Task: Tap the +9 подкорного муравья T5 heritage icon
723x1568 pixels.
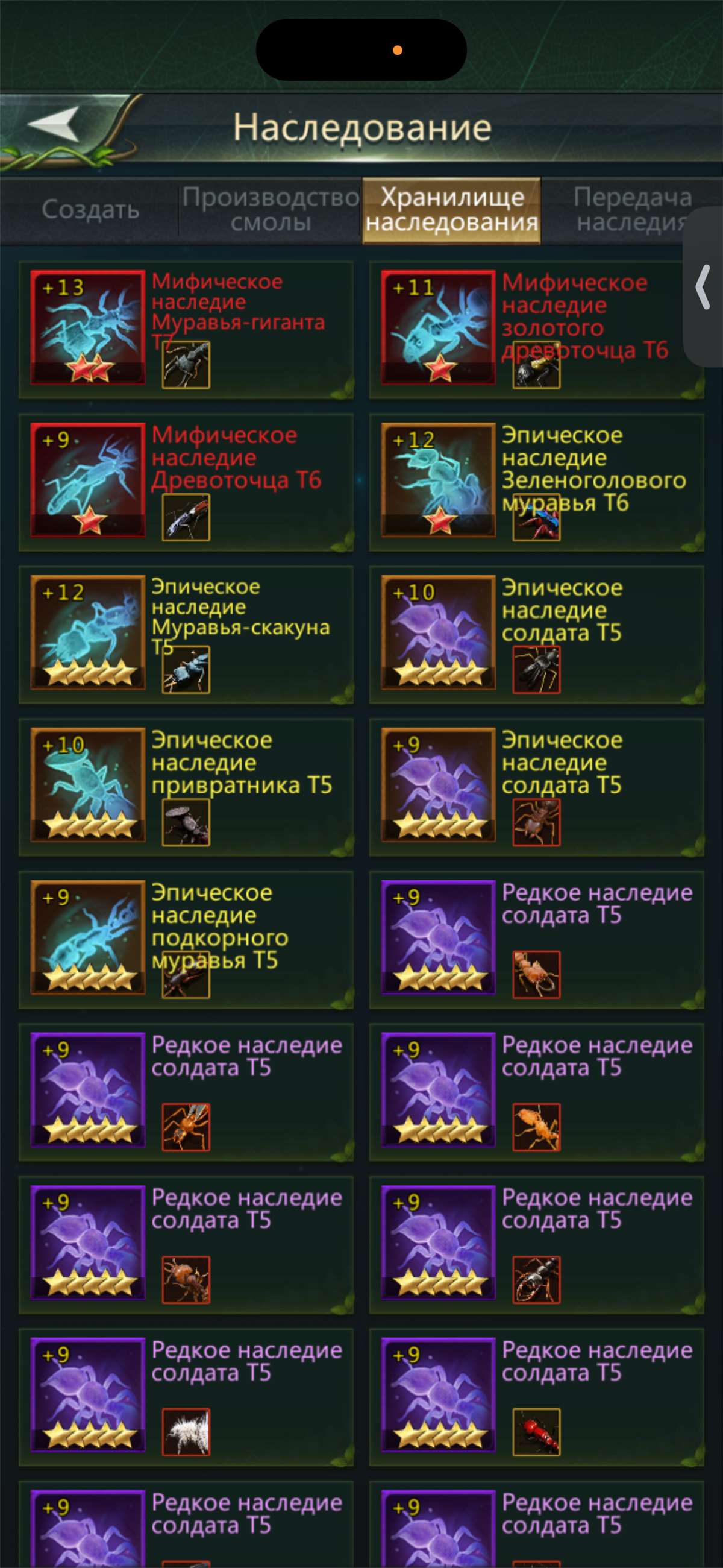Action: click(88, 937)
